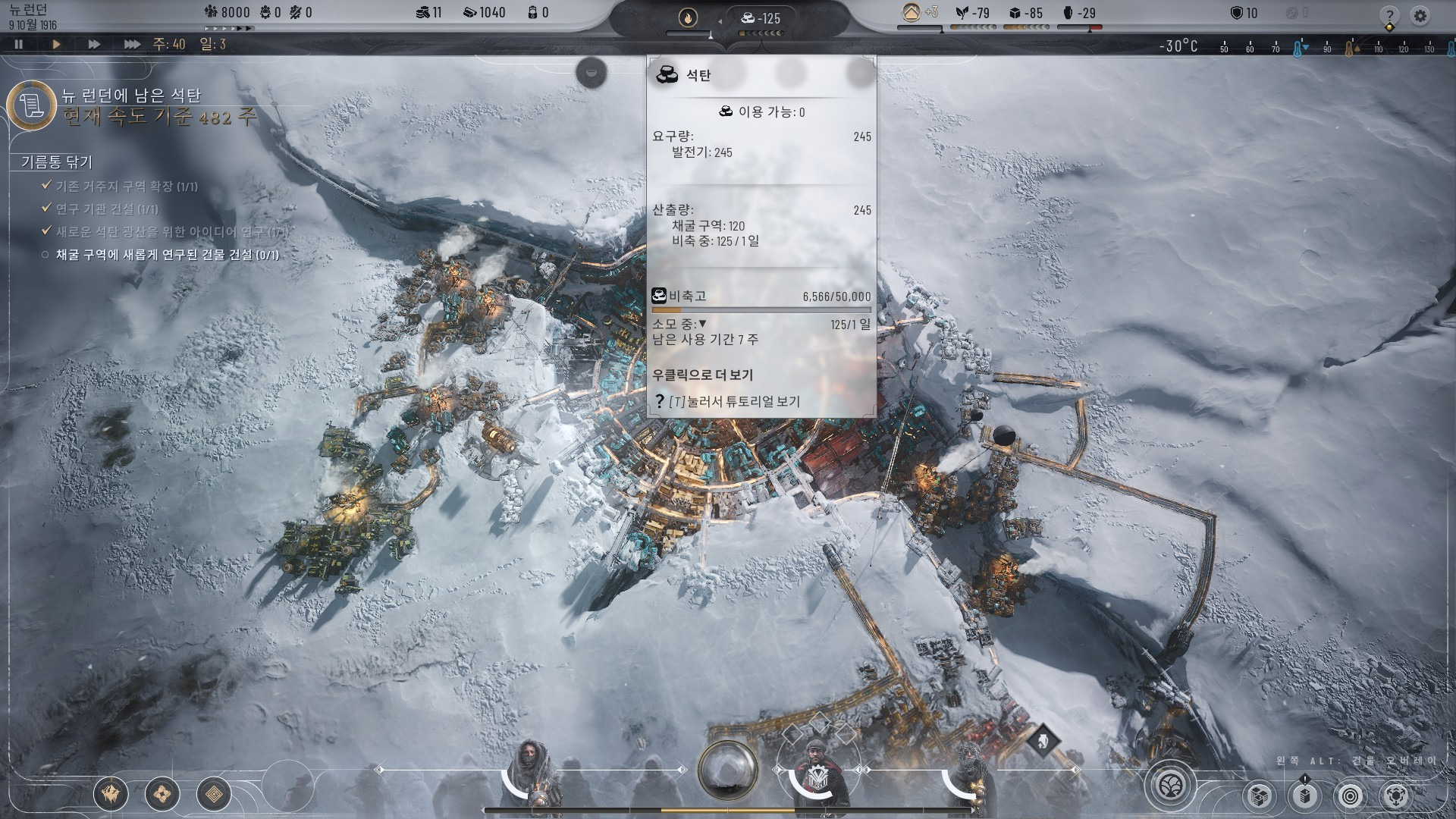Select the 채굴 구역에 새롭게 연구된 건물 건설 objective

click(x=167, y=255)
